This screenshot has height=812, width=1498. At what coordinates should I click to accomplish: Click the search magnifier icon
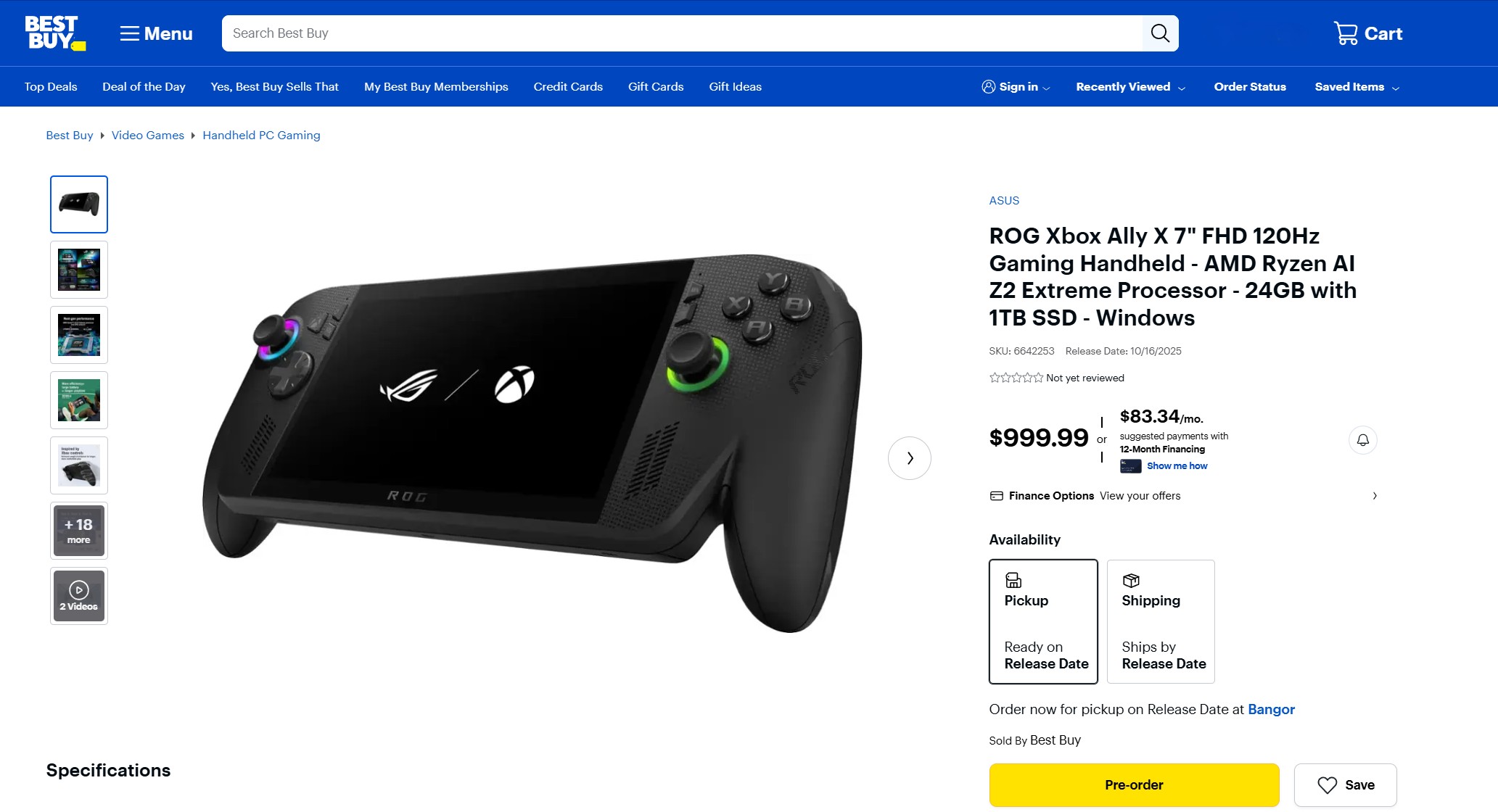click(x=1160, y=33)
